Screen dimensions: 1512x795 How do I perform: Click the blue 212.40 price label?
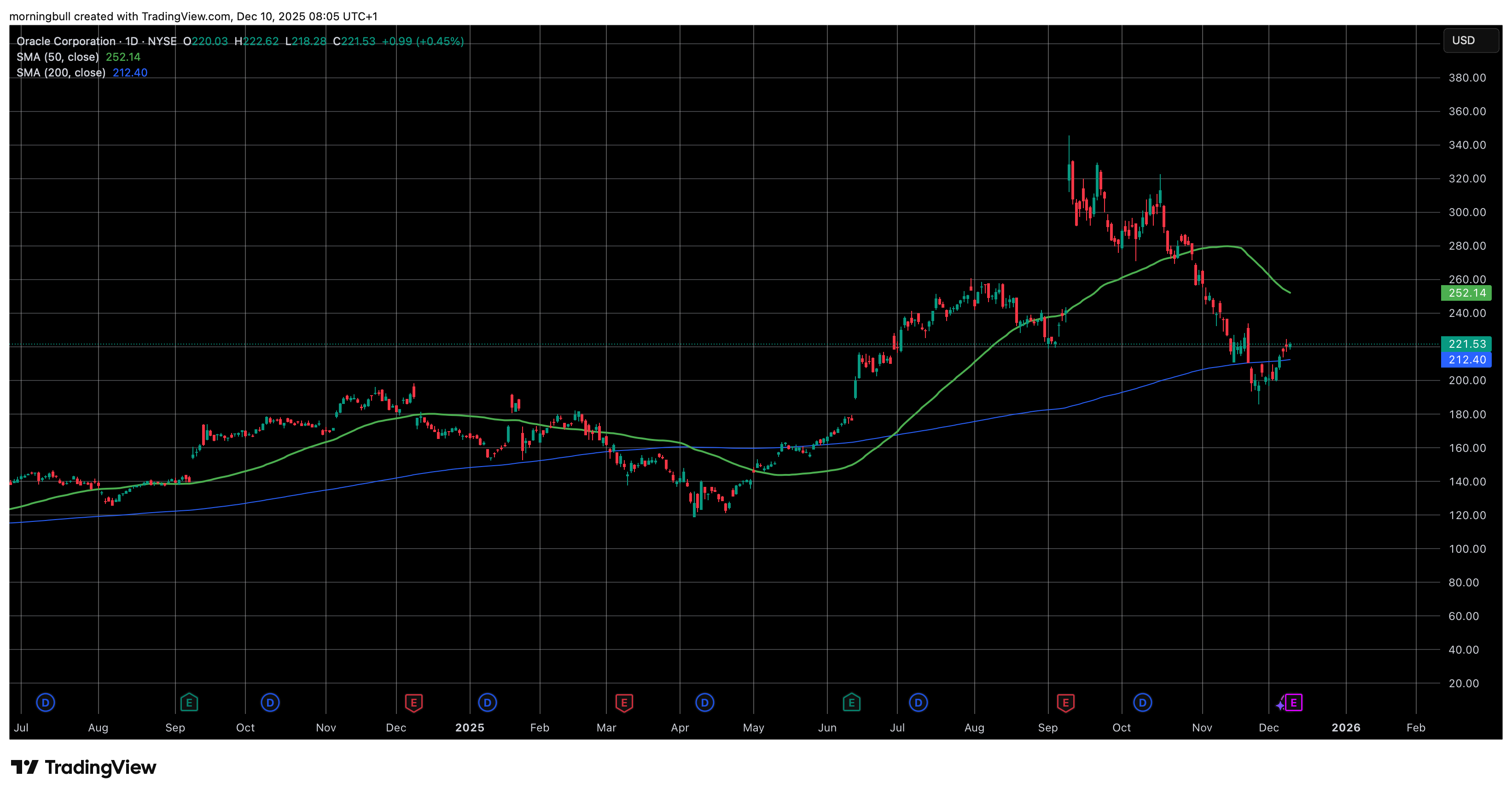tap(1466, 360)
